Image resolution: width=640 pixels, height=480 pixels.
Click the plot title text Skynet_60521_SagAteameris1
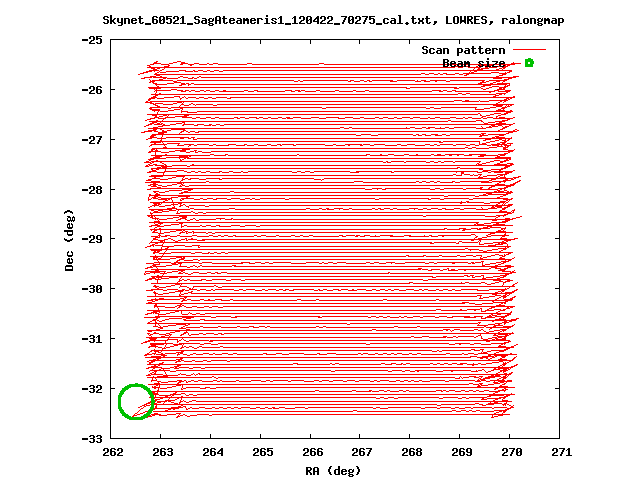point(193,20)
